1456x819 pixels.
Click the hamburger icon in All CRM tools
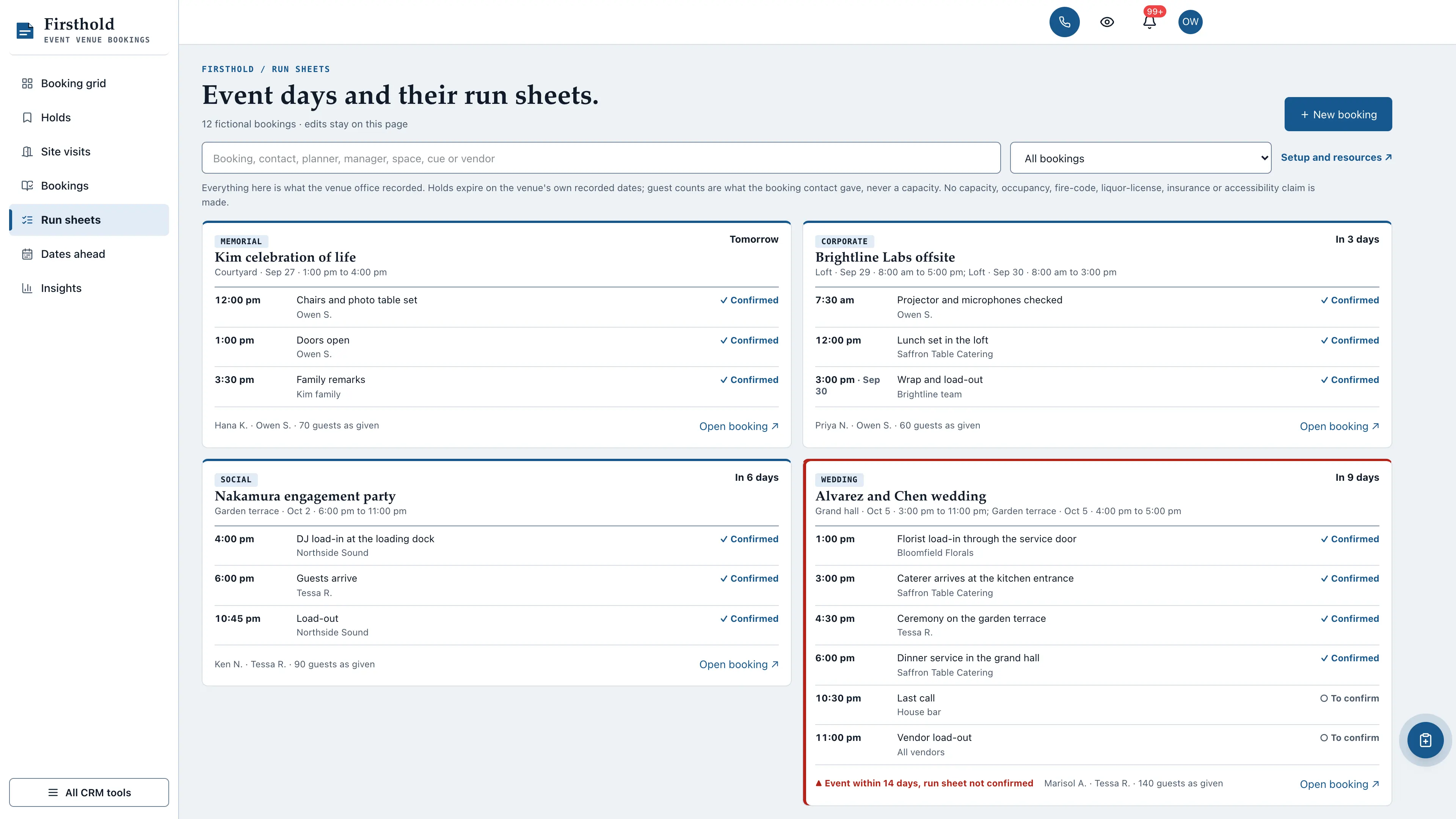click(53, 792)
